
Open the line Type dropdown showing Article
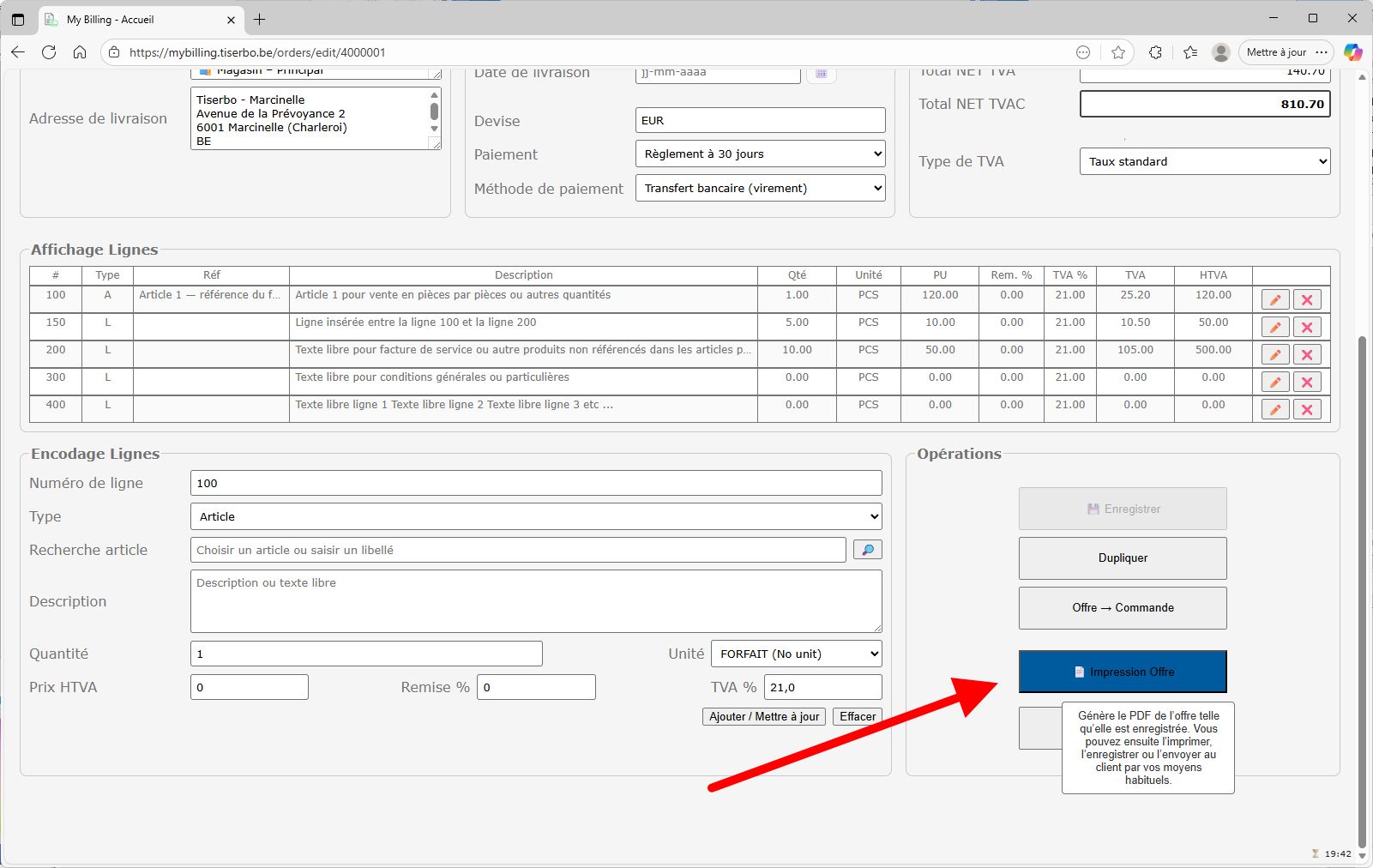click(x=536, y=516)
